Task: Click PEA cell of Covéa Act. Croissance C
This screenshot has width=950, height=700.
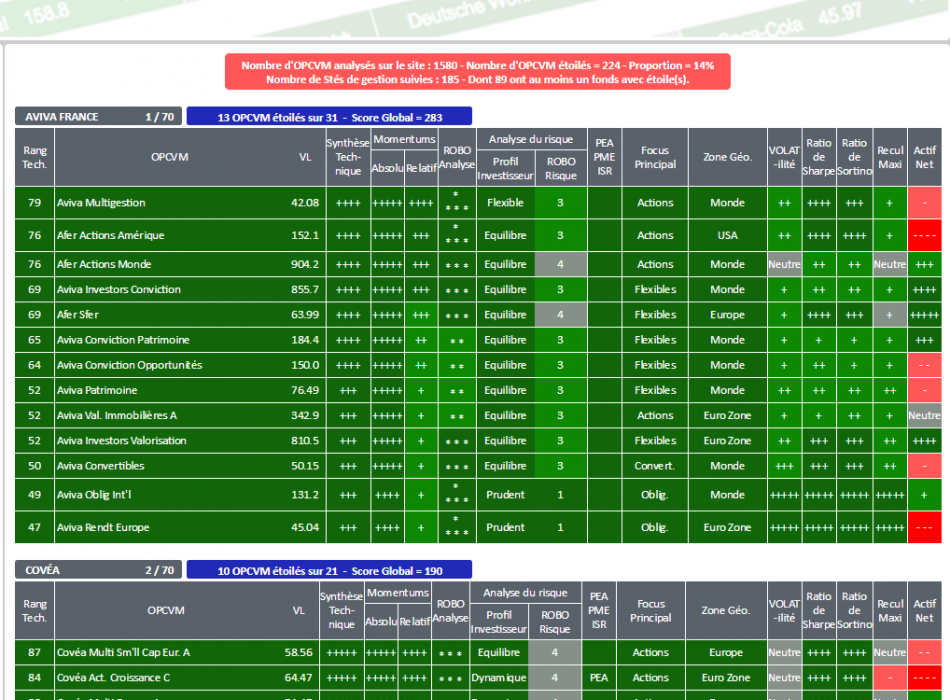Action: pos(599,678)
